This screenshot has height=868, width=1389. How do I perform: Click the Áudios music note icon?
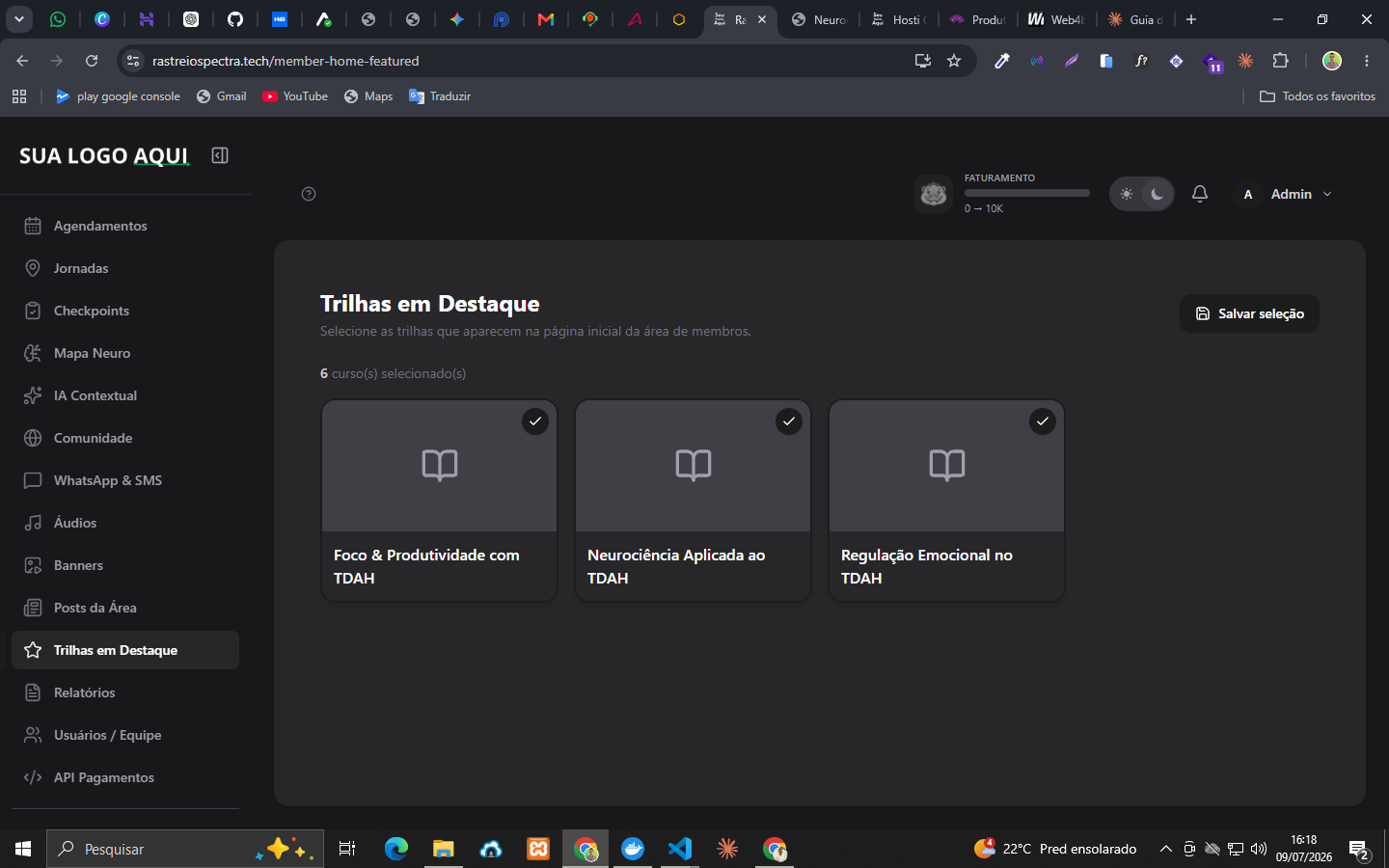pos(33,523)
